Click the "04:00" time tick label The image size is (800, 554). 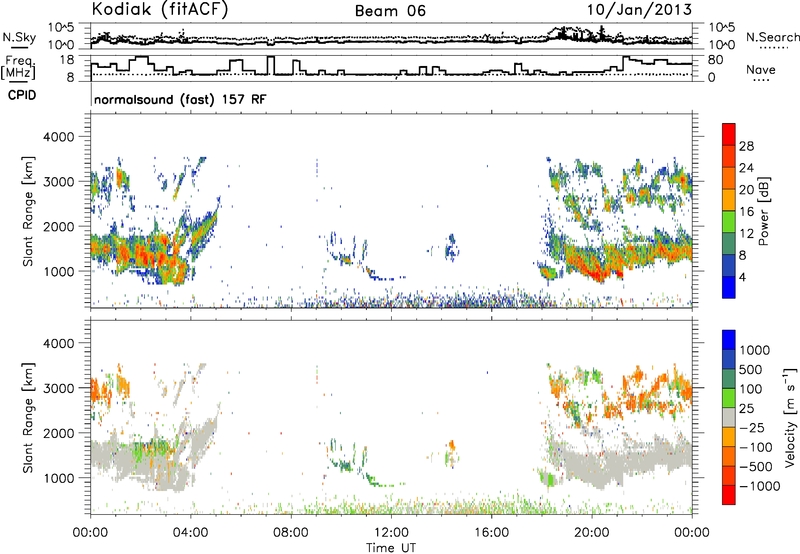click(x=190, y=533)
